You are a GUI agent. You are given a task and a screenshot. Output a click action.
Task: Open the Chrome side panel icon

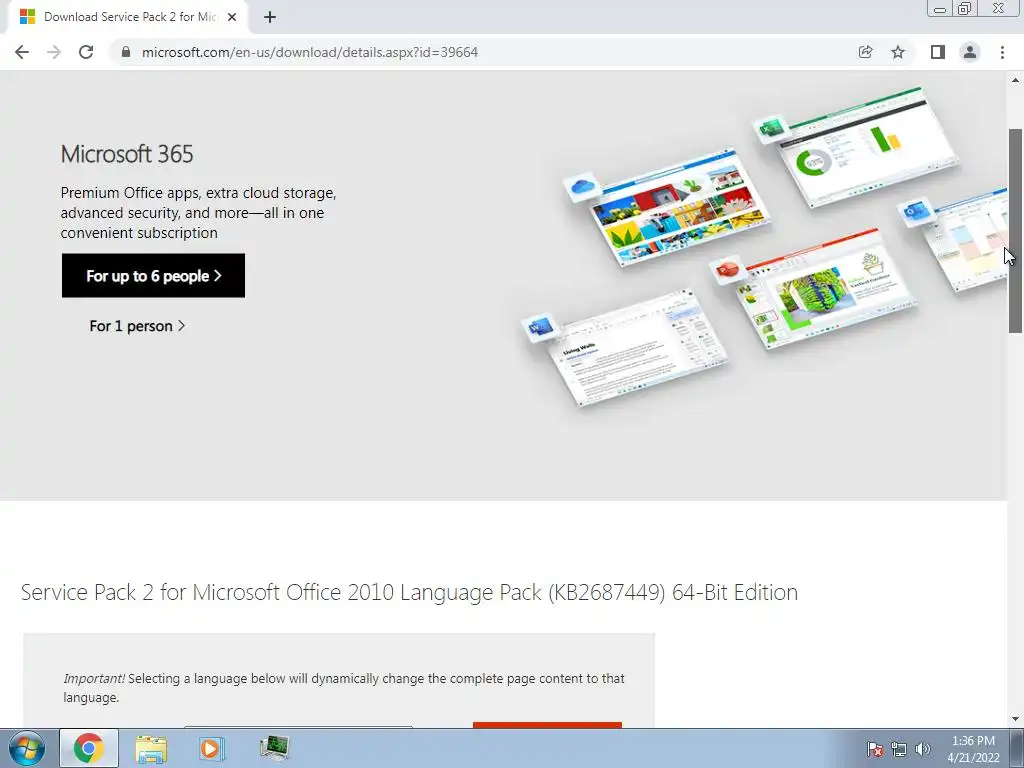click(938, 52)
